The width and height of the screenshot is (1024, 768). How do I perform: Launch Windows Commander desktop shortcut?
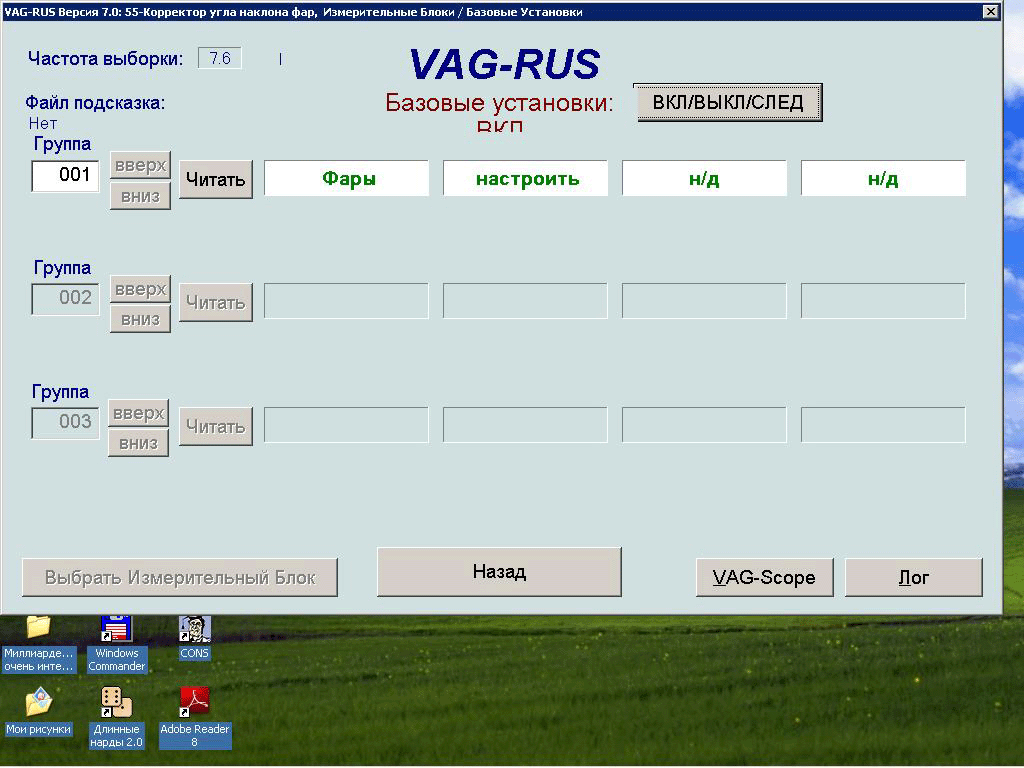click(117, 630)
